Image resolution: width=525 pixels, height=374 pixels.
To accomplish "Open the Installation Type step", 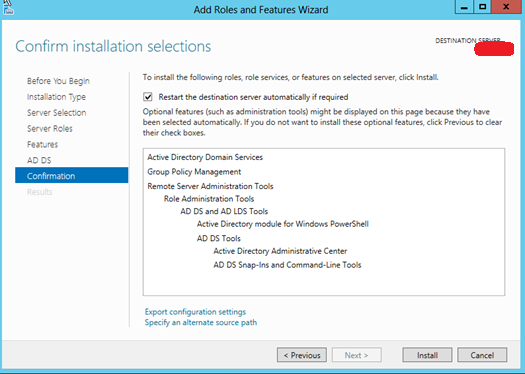I will click(x=56, y=97).
